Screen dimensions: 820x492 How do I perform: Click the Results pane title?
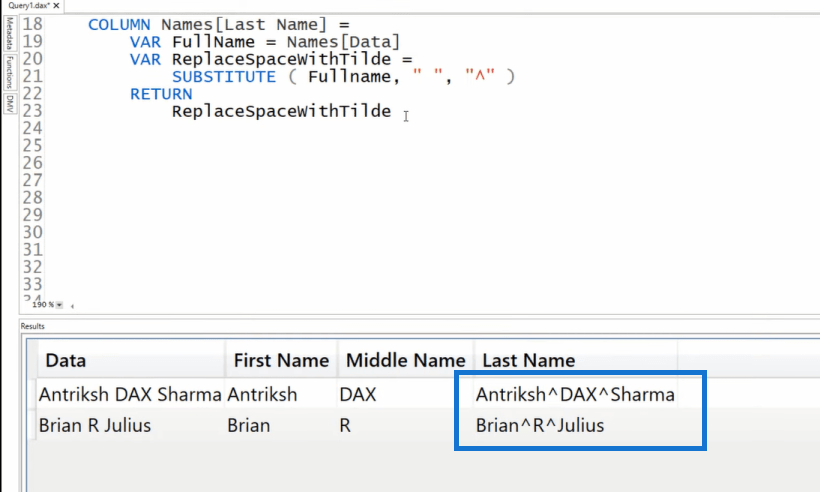(x=32, y=326)
